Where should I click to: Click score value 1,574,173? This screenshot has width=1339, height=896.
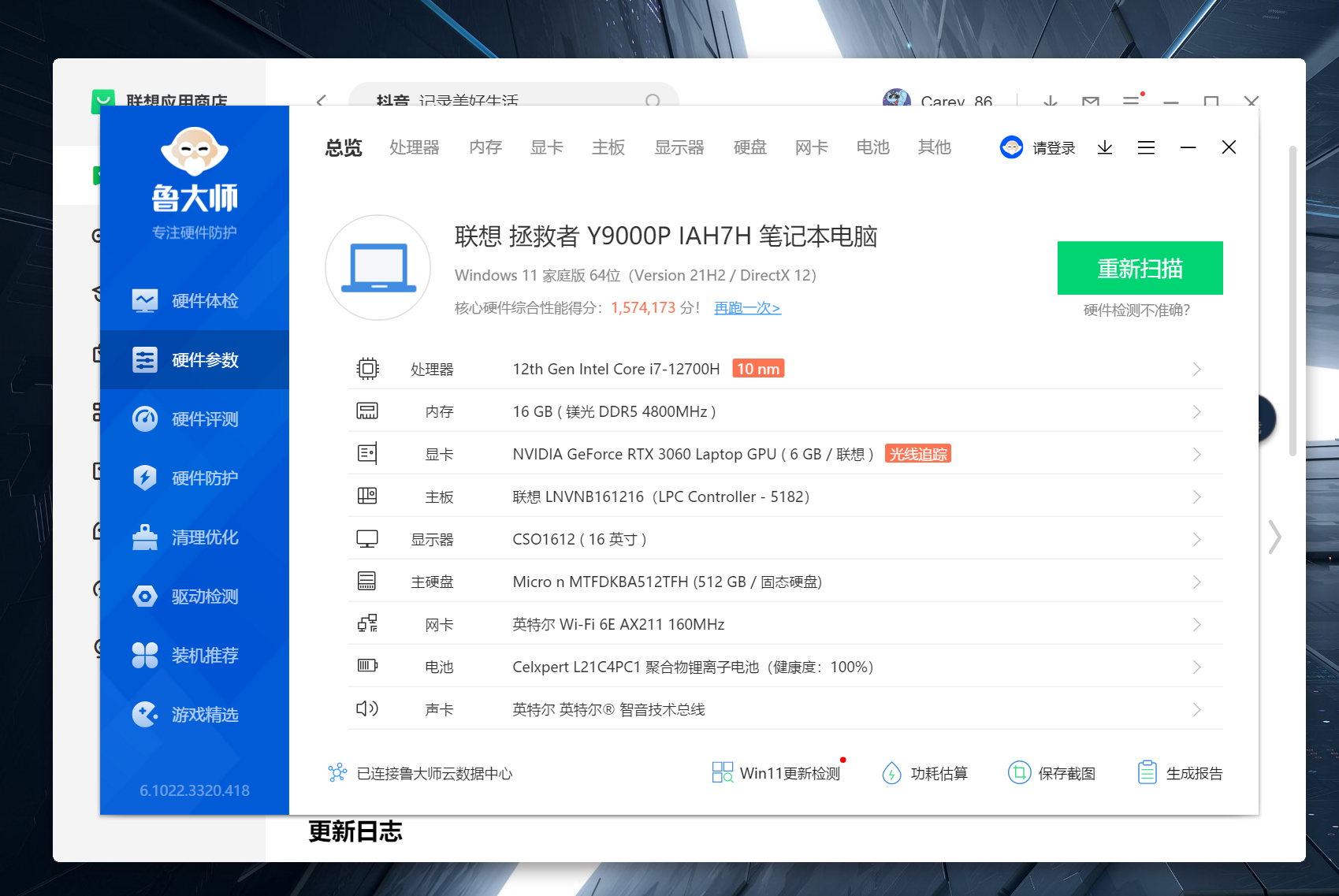[x=643, y=308]
